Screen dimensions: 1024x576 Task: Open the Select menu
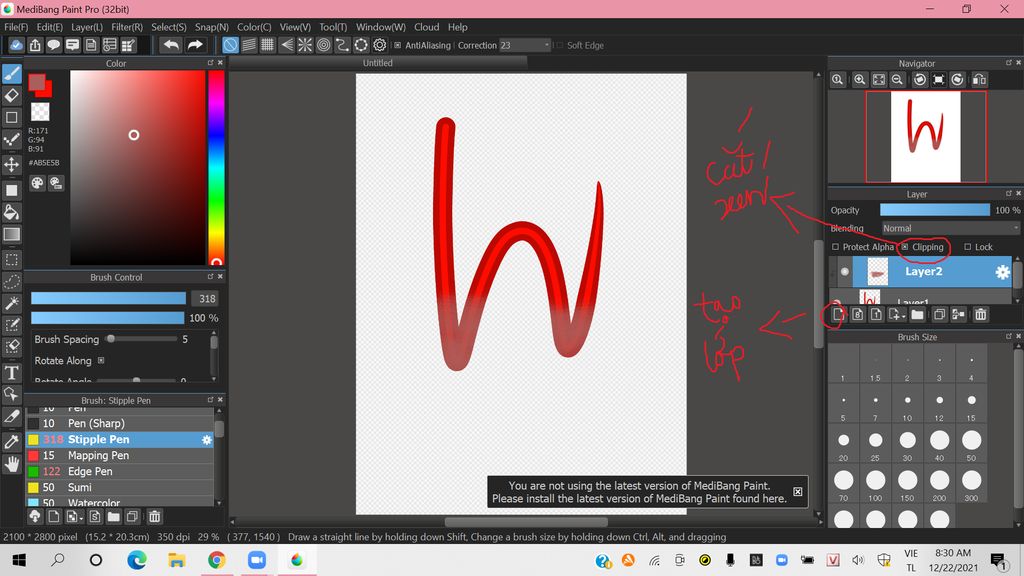coord(168,27)
